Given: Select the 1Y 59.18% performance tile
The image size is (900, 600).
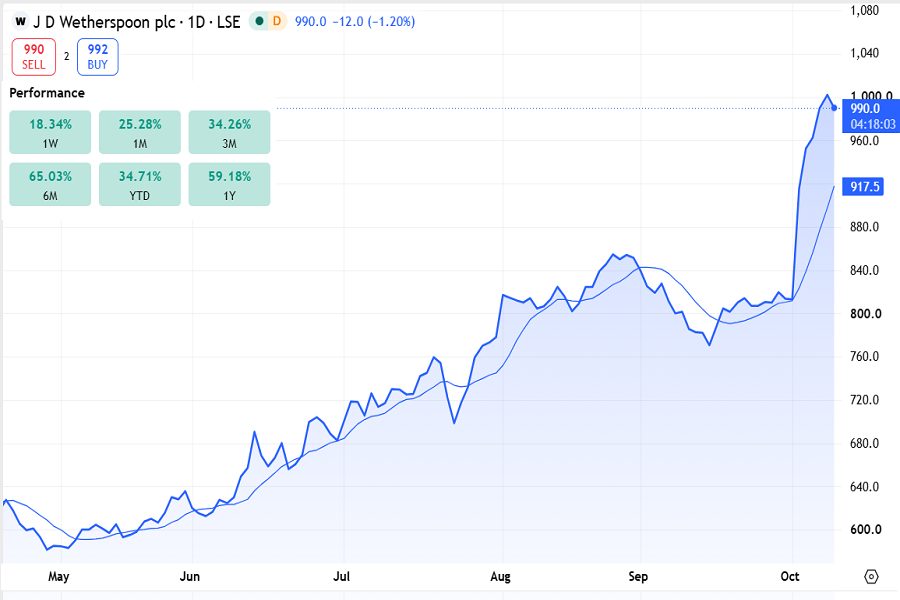Looking at the screenshot, I should pyautogui.click(x=229, y=184).
